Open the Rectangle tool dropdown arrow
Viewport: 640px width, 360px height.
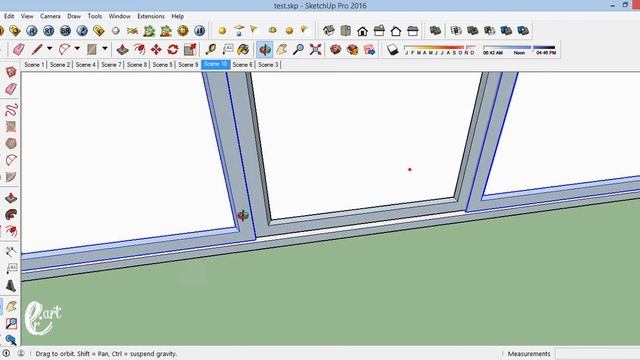105,49
